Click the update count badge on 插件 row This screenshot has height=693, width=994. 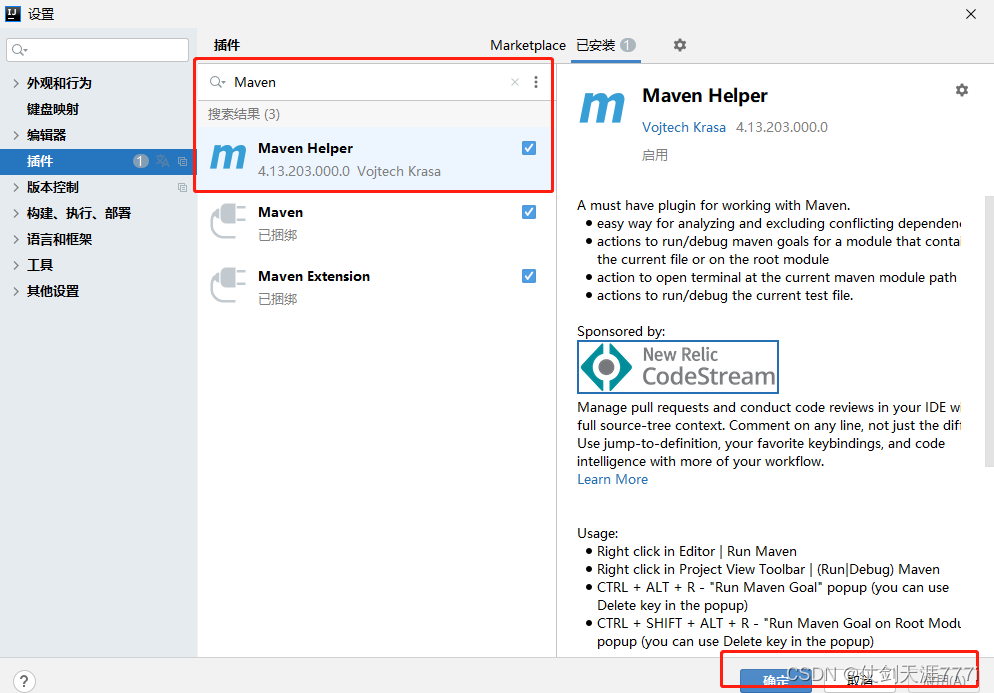click(x=141, y=161)
